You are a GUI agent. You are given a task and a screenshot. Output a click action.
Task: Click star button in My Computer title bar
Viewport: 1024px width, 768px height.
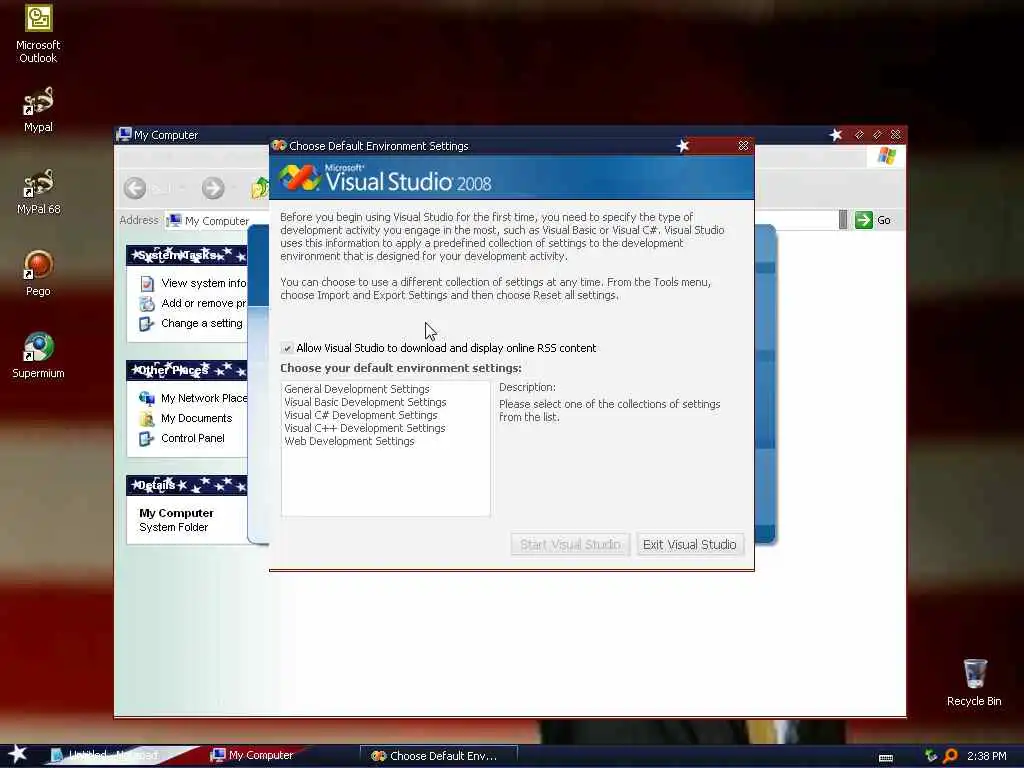836,135
